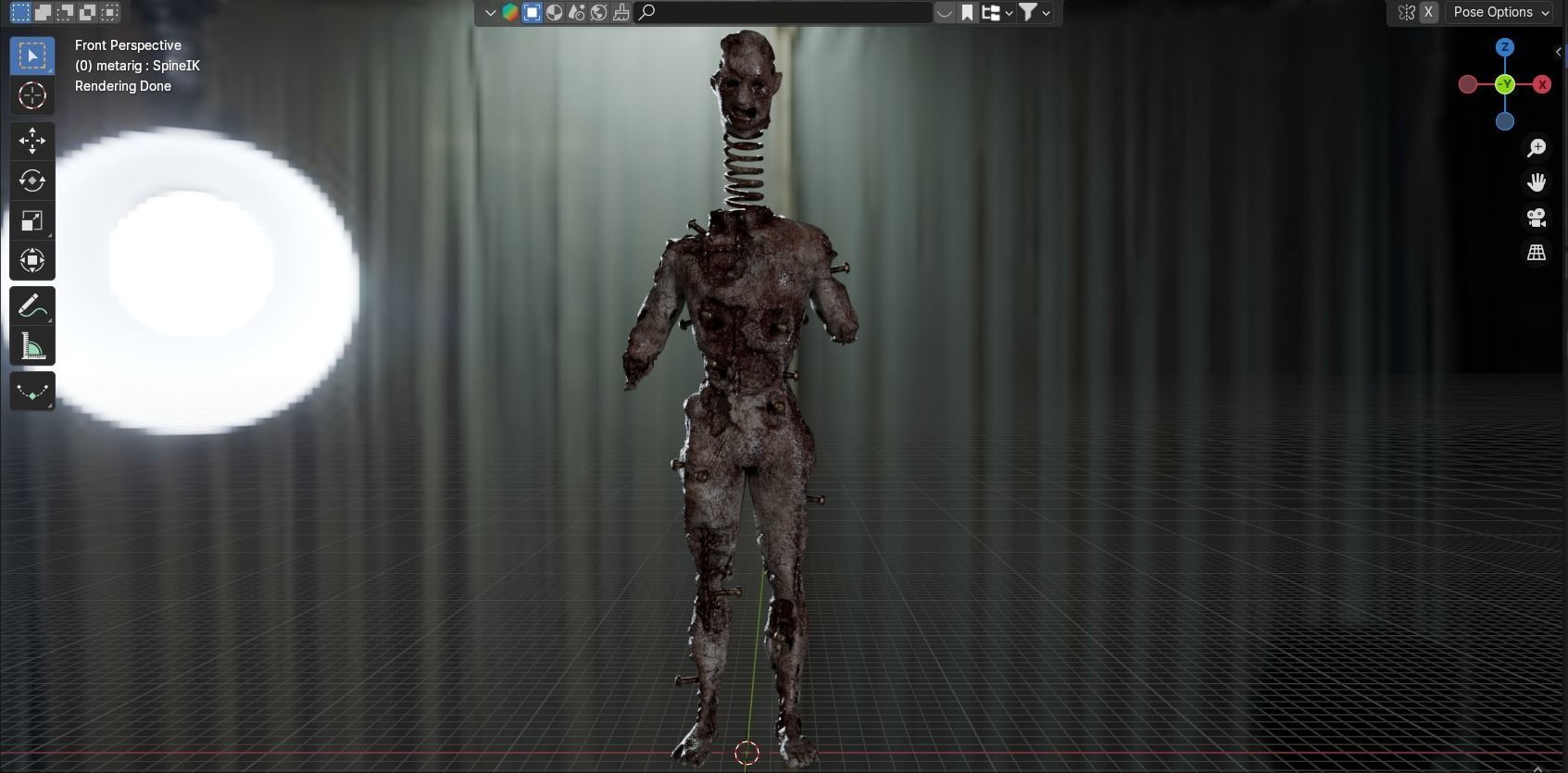Toggle the highlighted blue square filter icon

tap(532, 12)
